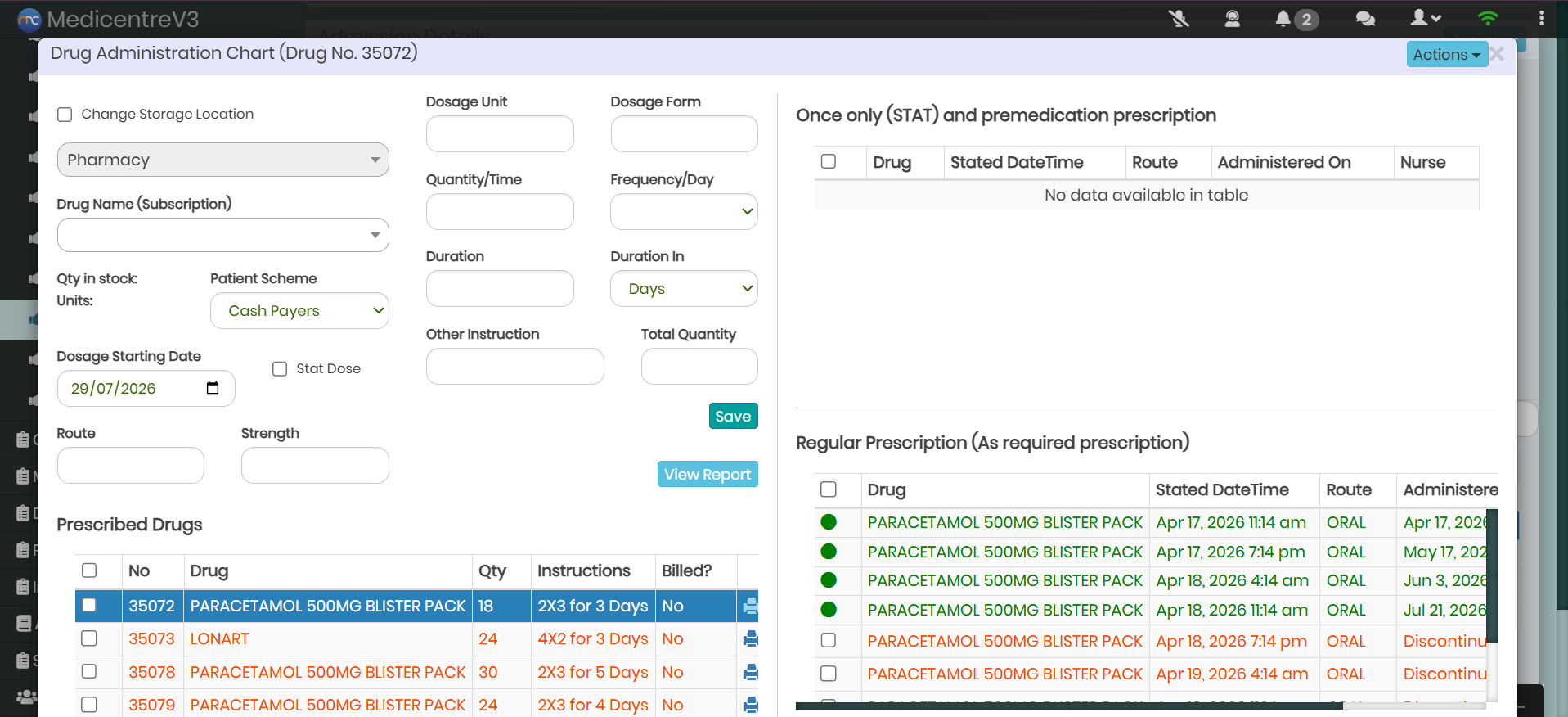The width and height of the screenshot is (1568, 717).
Task: Open the Actions dropdown menu
Action: tap(1446, 54)
